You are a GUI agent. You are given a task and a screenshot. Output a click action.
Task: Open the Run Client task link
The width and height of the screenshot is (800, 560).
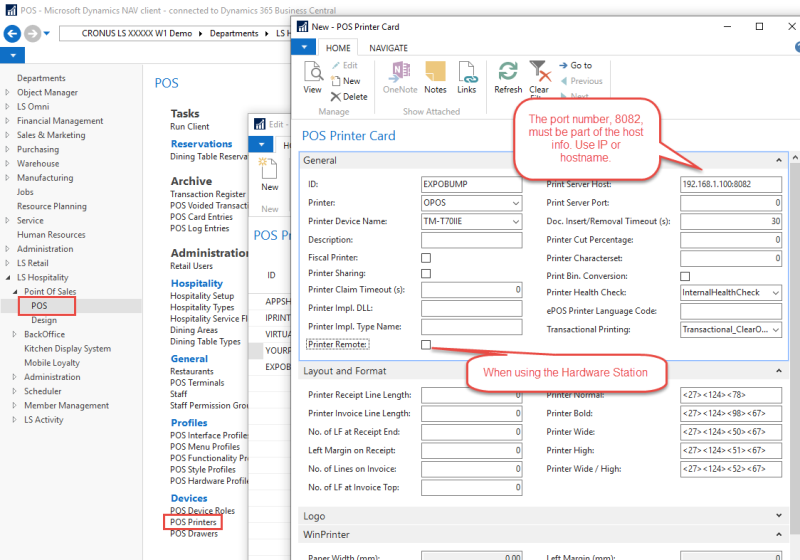click(x=190, y=126)
